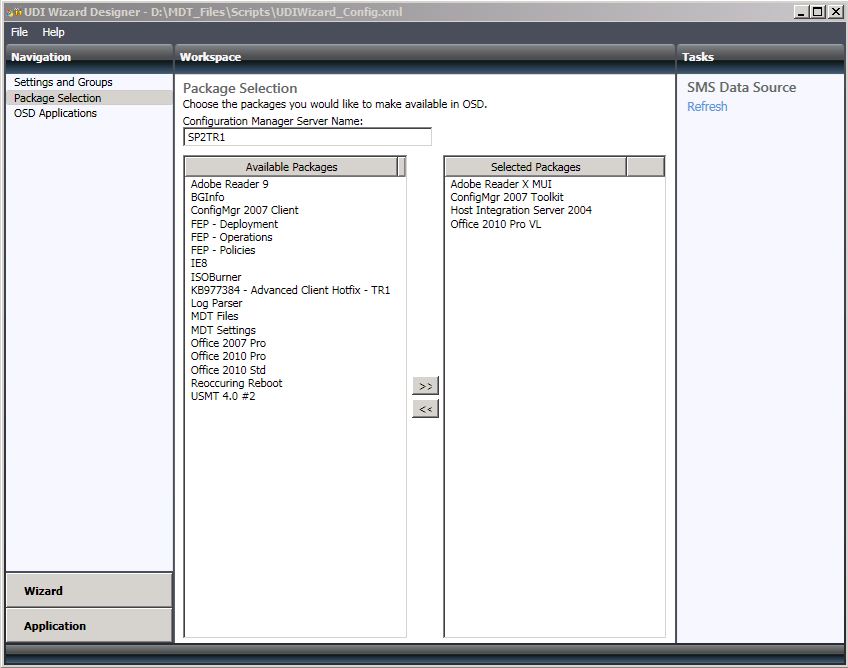This screenshot has width=848, height=668.
Task: Select FEP - Policies package
Action: pos(223,250)
